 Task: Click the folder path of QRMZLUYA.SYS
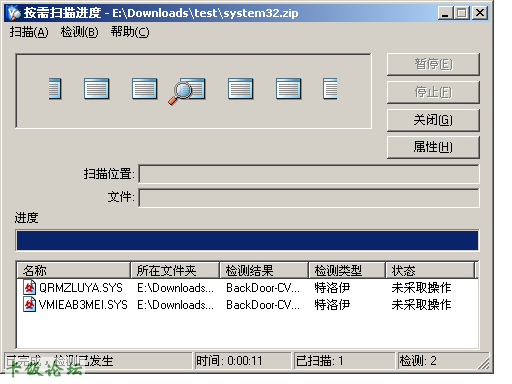pyautogui.click(x=176, y=288)
